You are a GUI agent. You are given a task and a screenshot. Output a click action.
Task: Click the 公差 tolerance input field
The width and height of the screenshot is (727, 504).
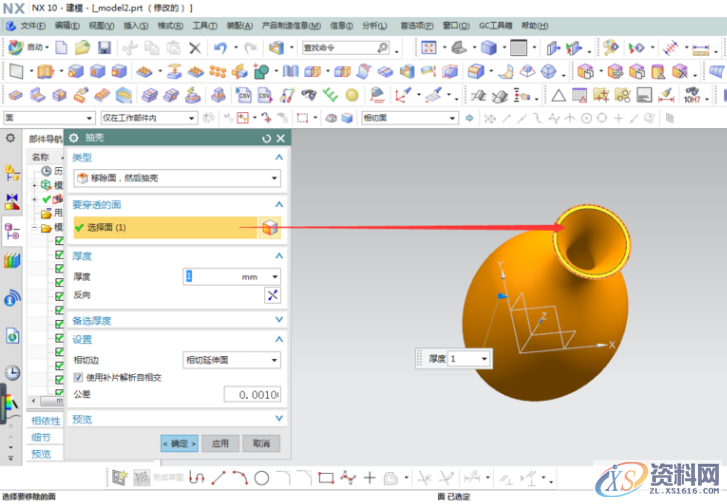tap(252, 395)
